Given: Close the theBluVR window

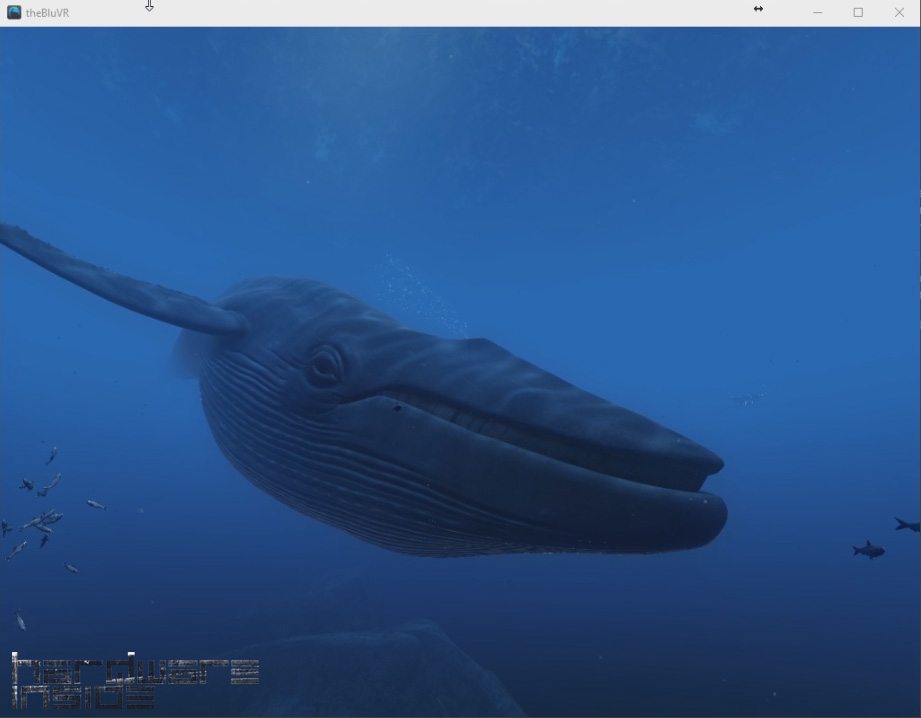Looking at the screenshot, I should tap(899, 12).
